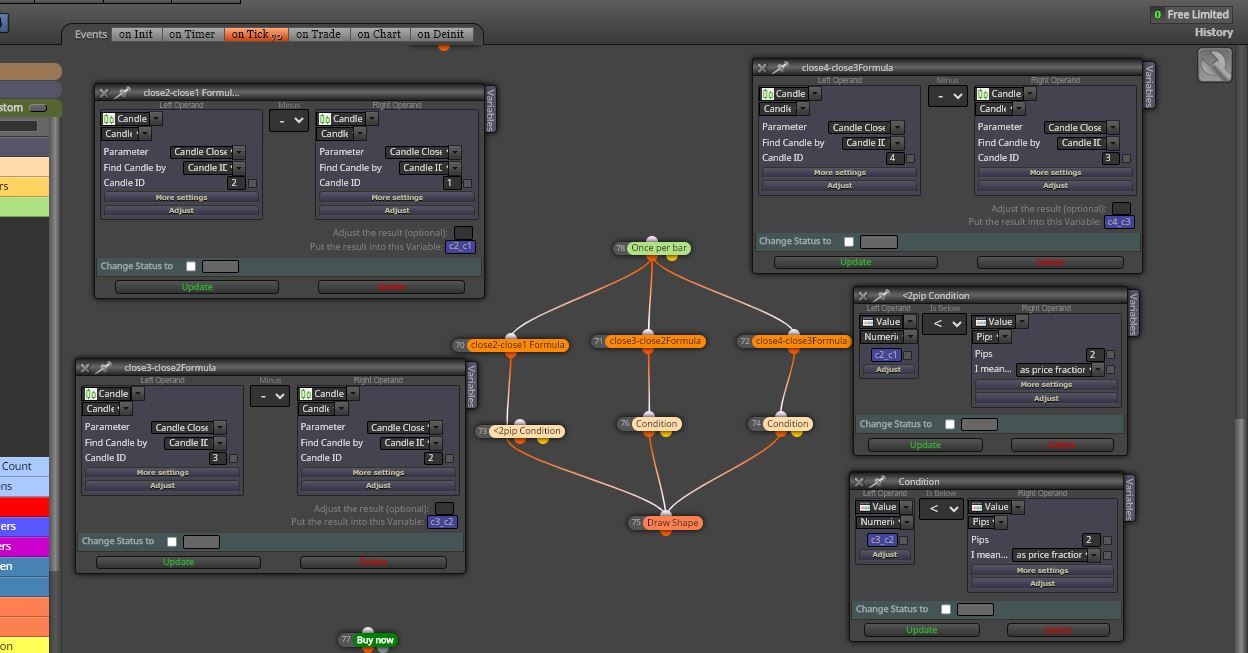Screen dimensions: 1248x653
Task: Tick Change Status checkbox in close4-close3Formula panel
Action: click(x=849, y=241)
